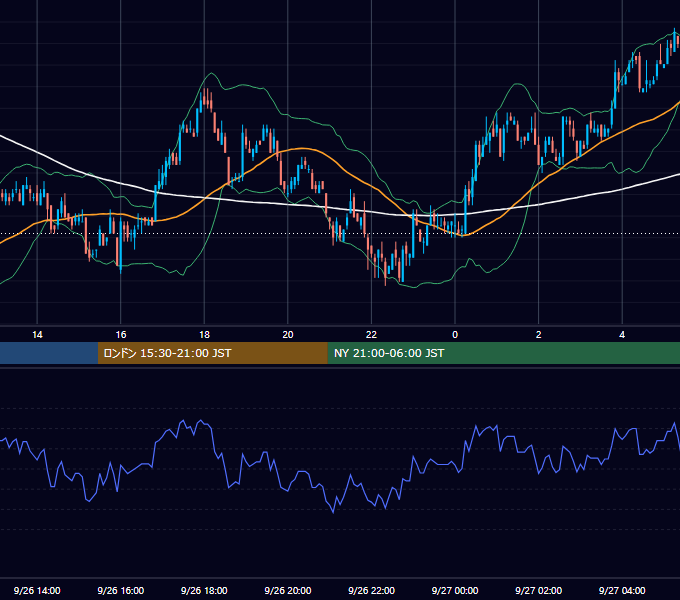
Task: Click the unlabeled blue session bar before ロンドン
Action: 49,353
